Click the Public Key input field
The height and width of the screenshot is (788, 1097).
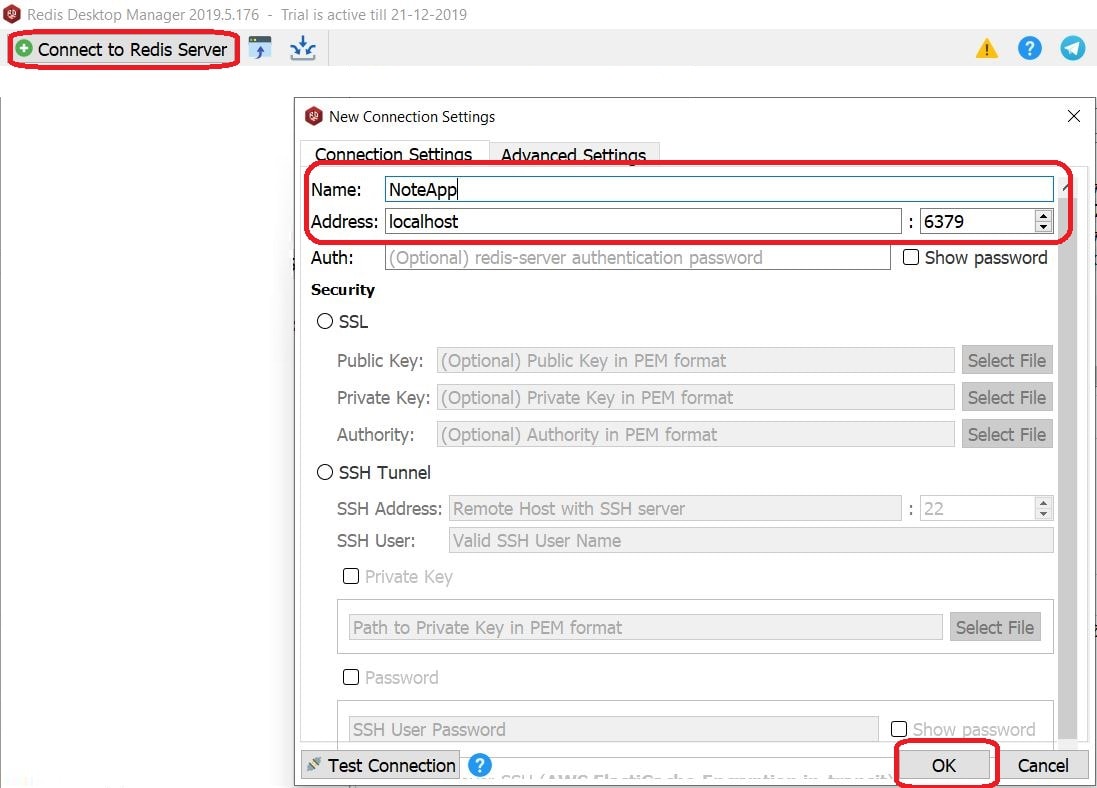(695, 360)
